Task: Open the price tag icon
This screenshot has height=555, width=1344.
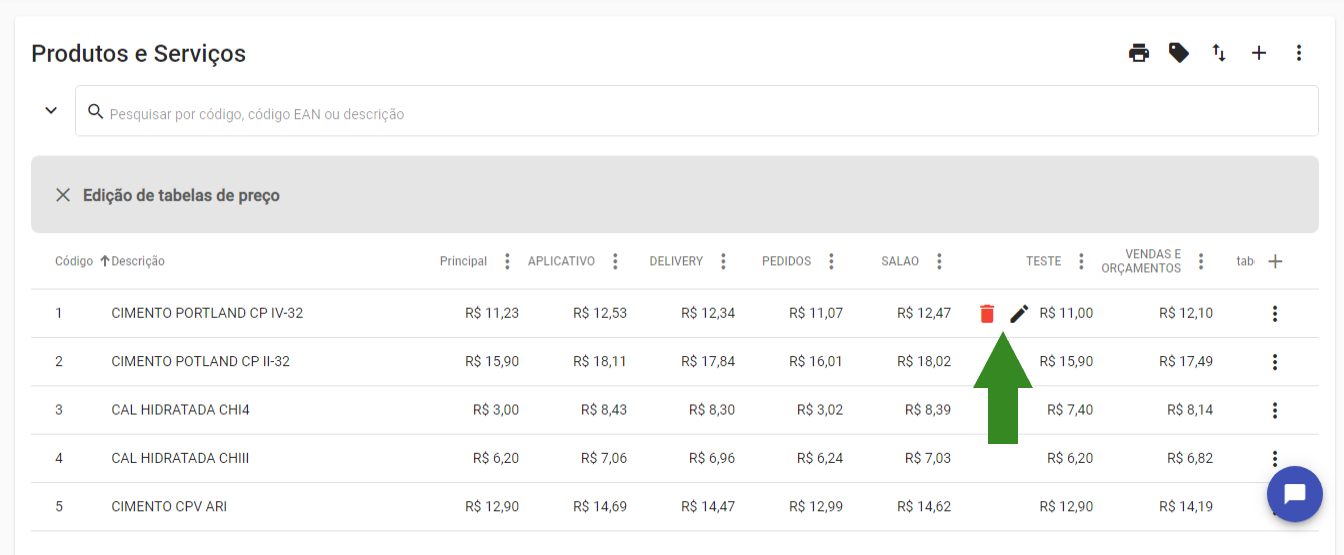Action: coord(1179,53)
